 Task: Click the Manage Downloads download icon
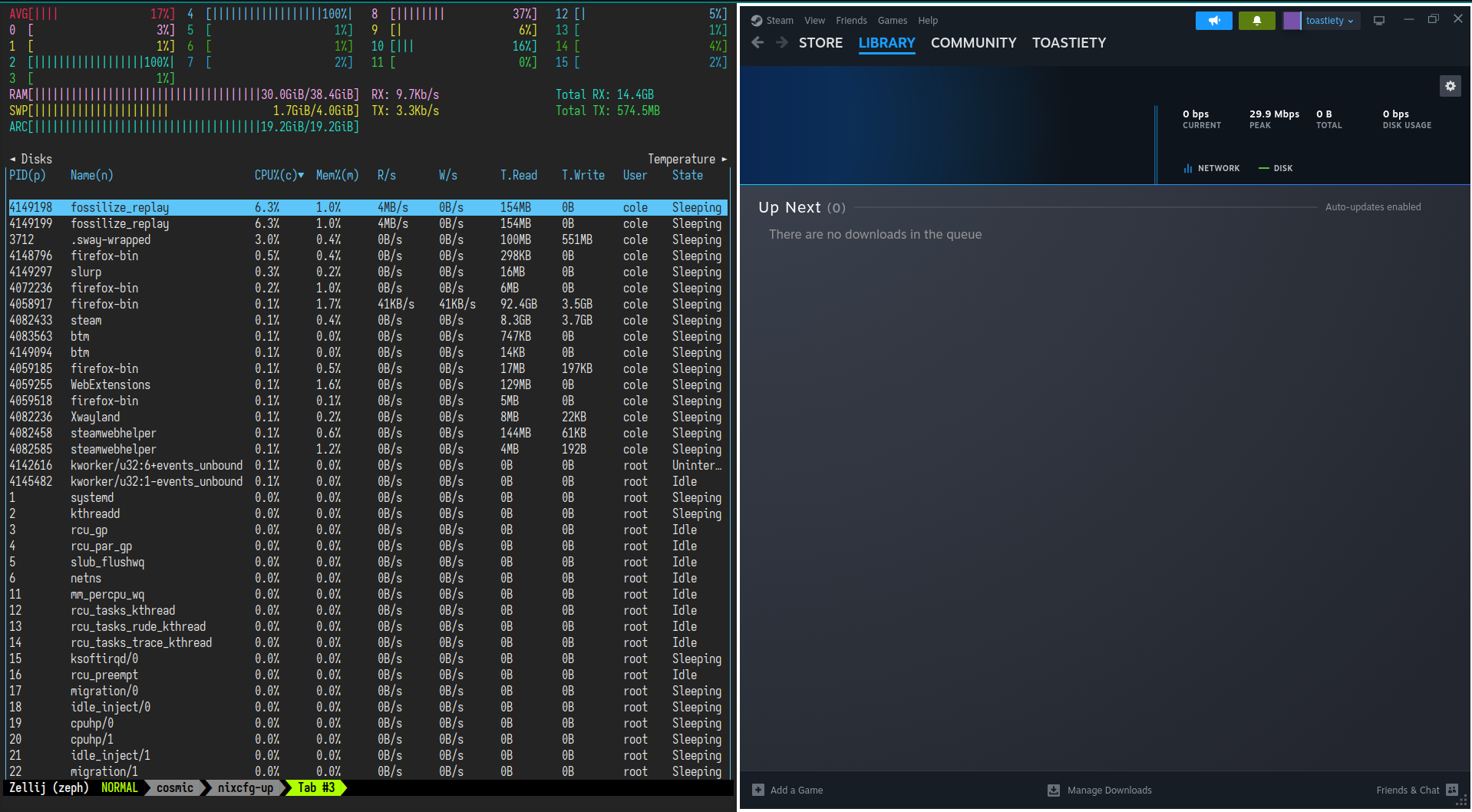click(1054, 790)
